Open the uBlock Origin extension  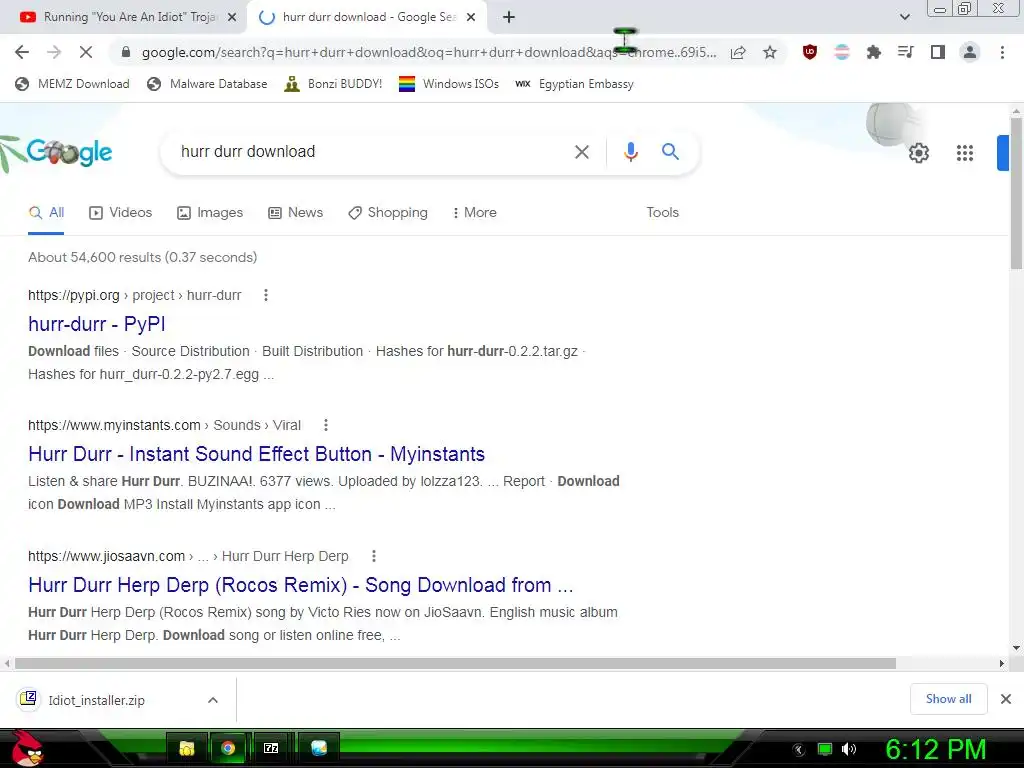pos(810,52)
